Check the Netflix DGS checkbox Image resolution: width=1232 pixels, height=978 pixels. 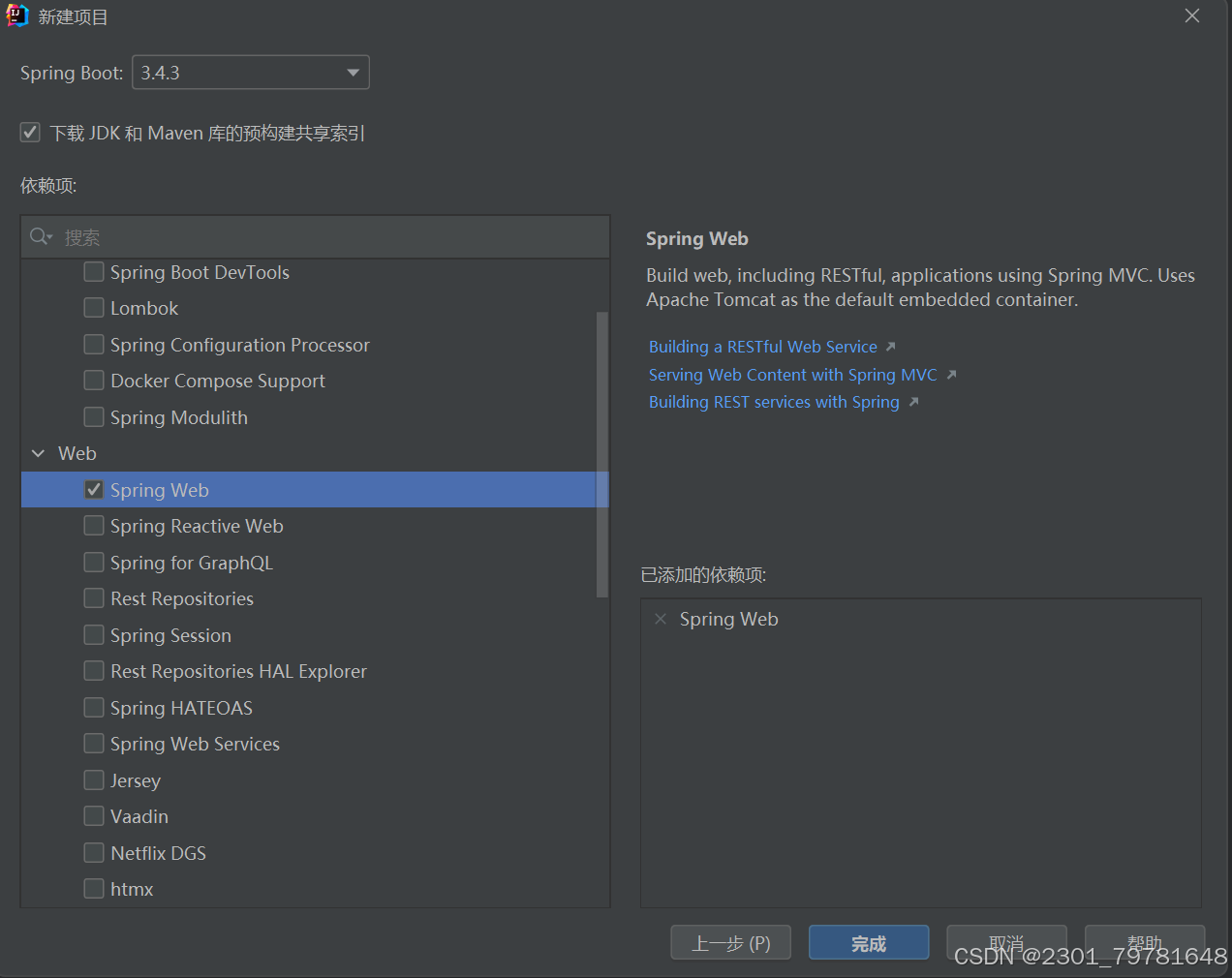click(x=94, y=852)
